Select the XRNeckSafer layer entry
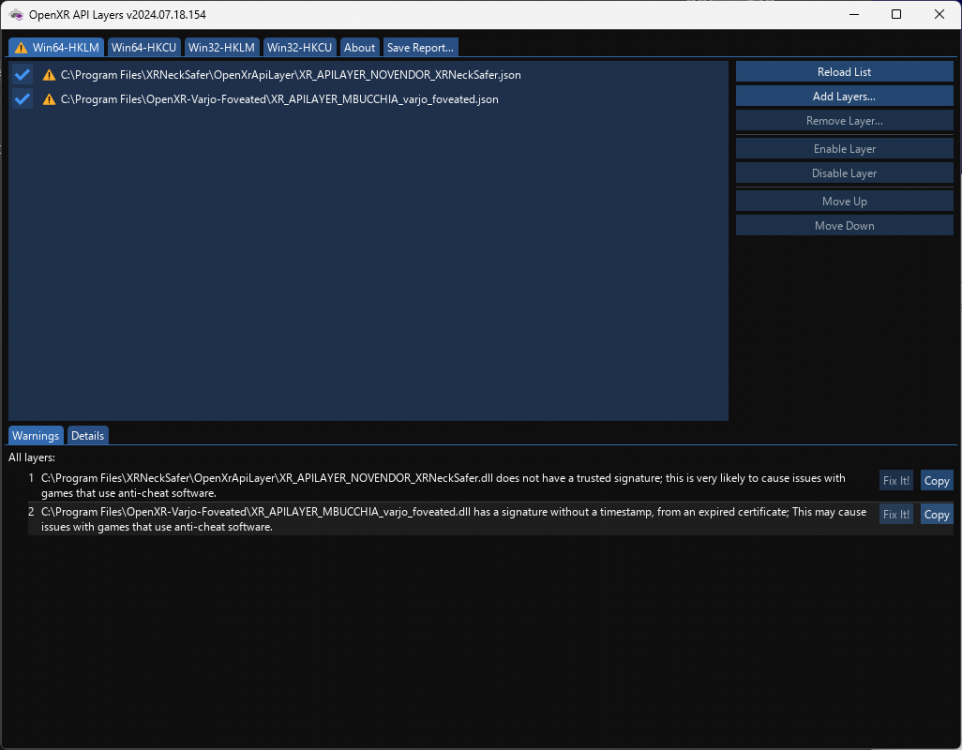 (x=290, y=74)
